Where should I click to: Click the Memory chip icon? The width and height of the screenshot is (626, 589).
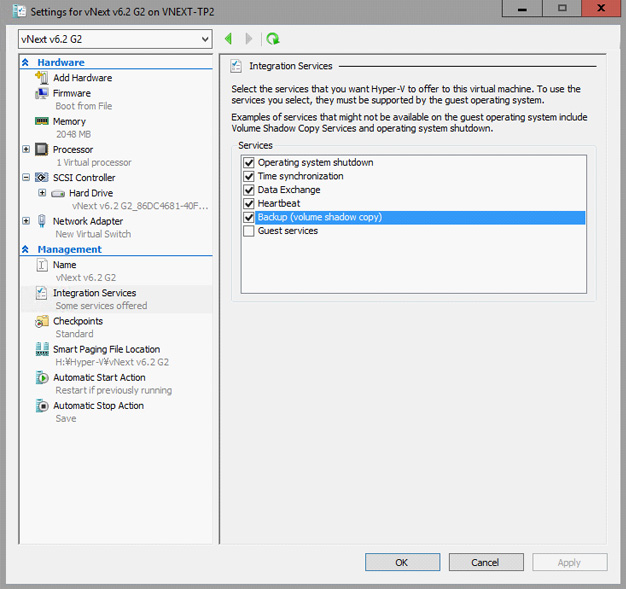[42, 121]
